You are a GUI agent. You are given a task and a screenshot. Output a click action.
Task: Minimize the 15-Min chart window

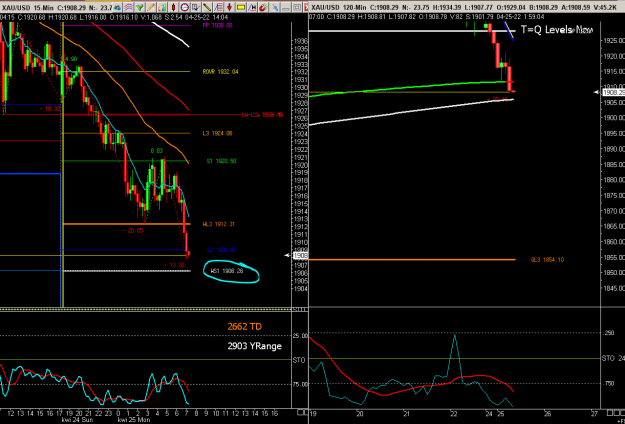point(286,7)
